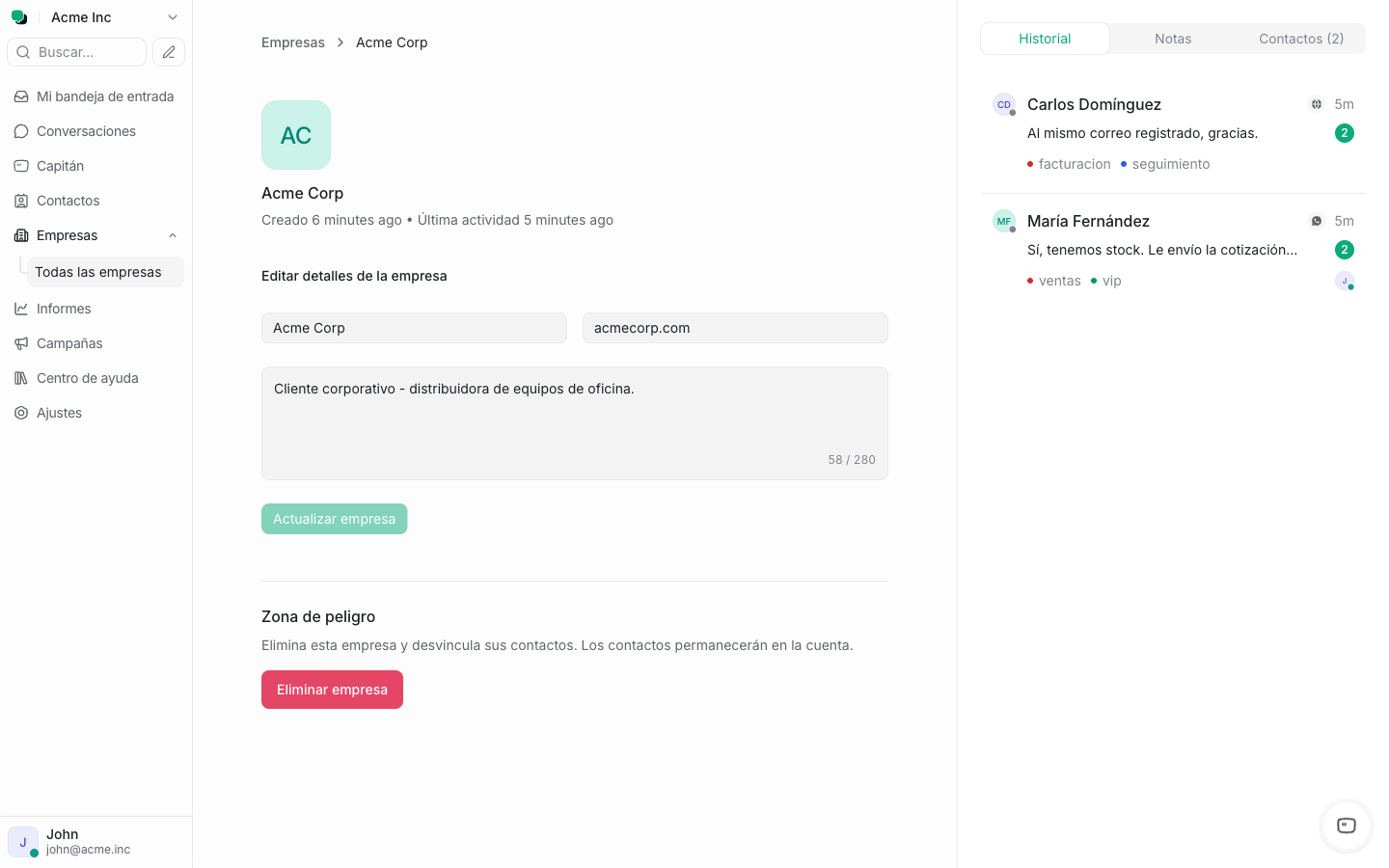Click the message preview 'Sí, tenemos stock'
1389x868 pixels.
coord(1162,250)
